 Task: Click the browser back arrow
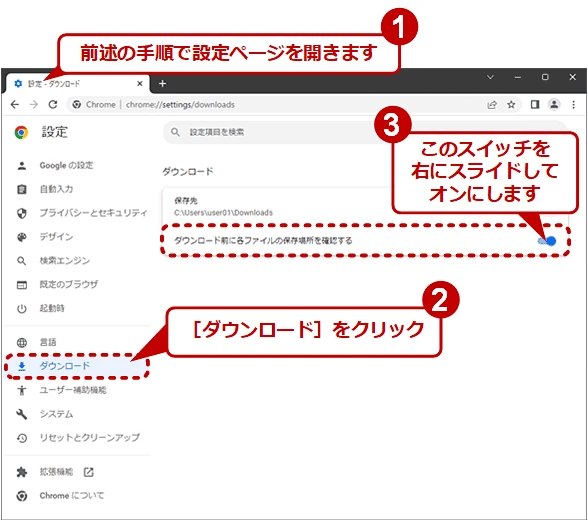click(15, 104)
